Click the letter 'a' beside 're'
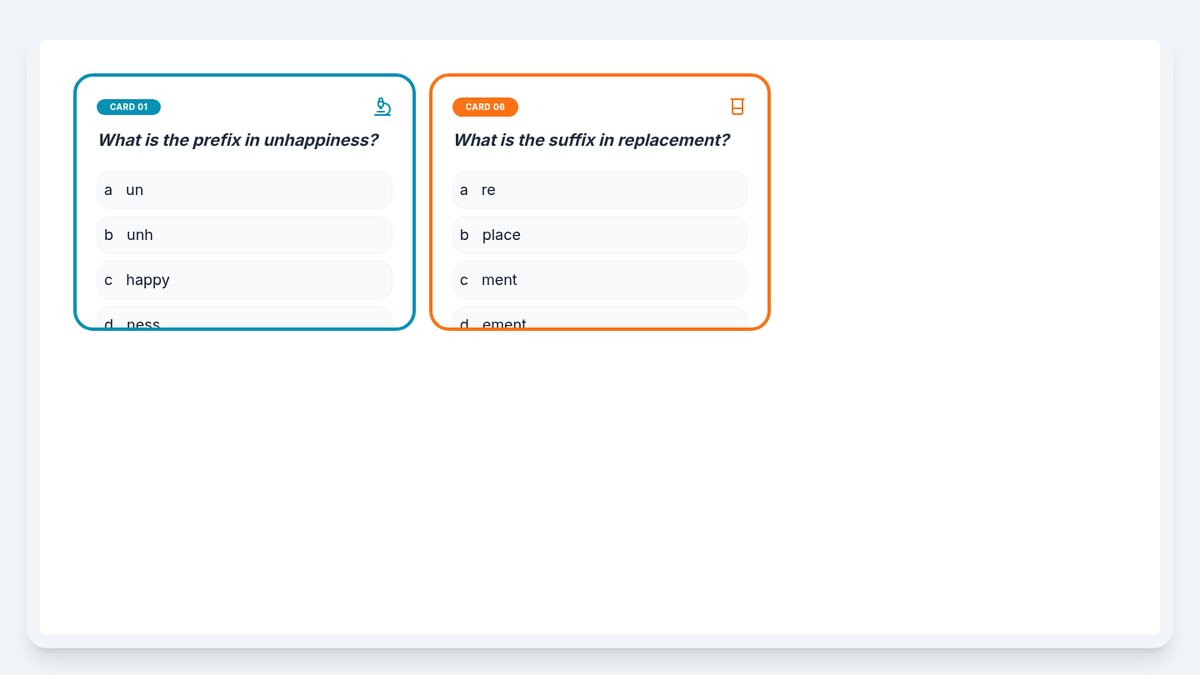This screenshot has width=1200, height=675. [x=464, y=190]
